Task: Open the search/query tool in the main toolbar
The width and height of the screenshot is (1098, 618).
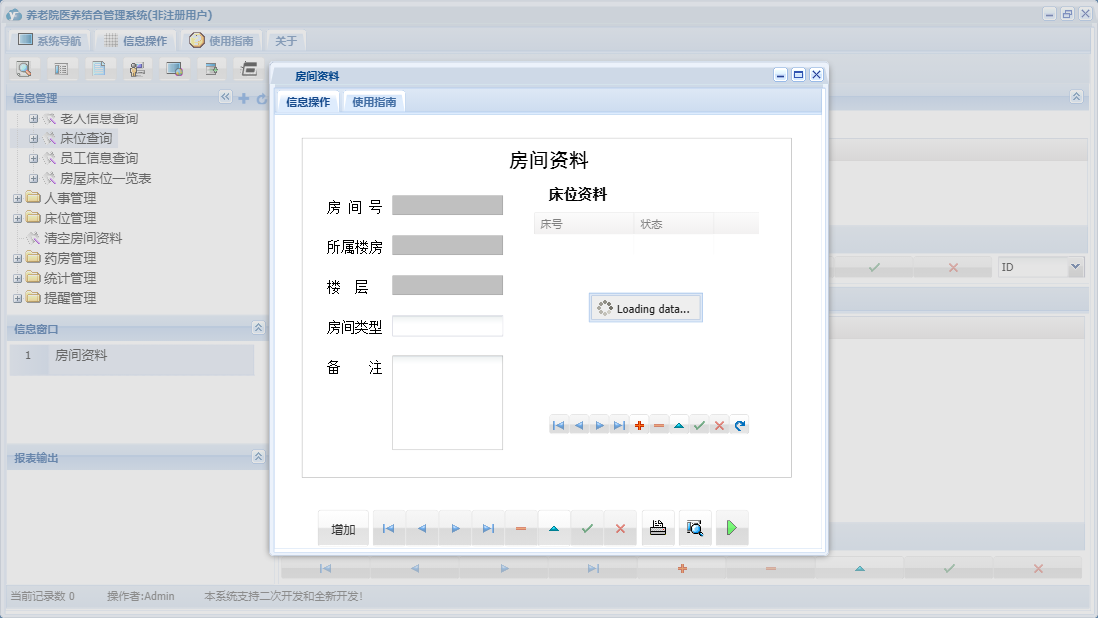Action: tap(24, 68)
